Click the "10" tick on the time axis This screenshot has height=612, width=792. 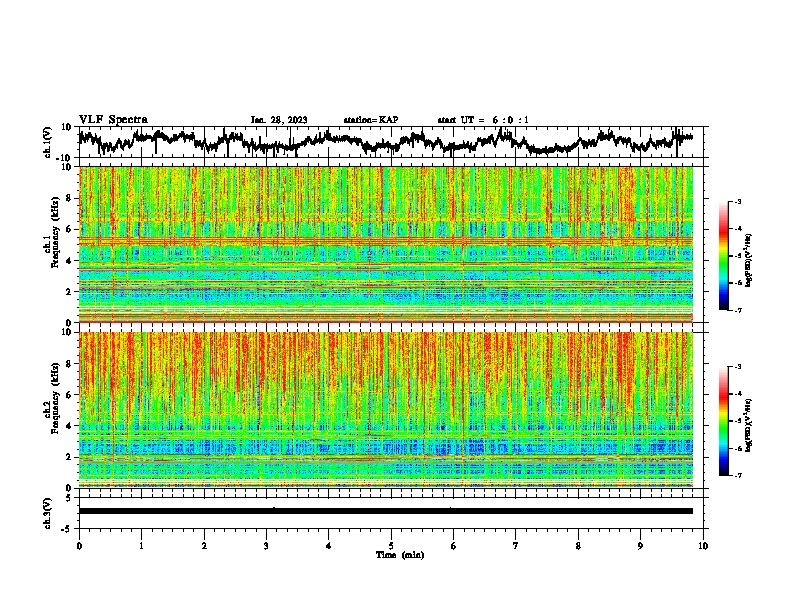coord(703,546)
